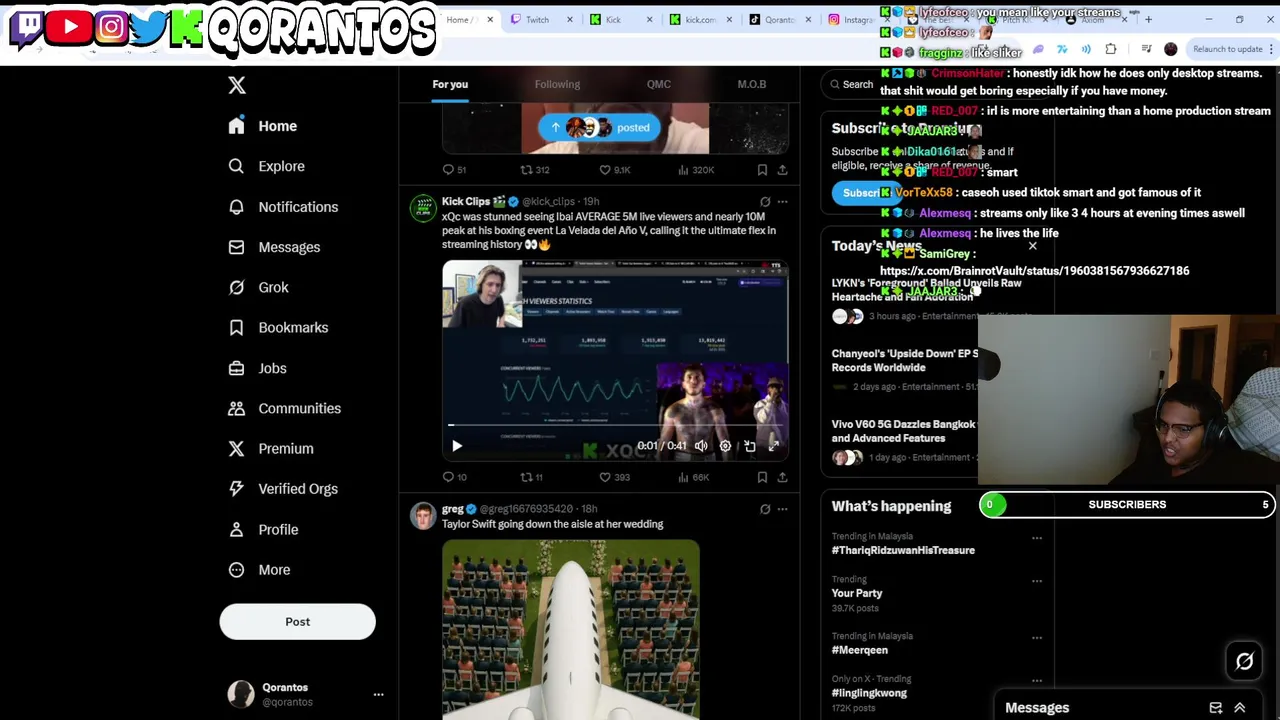Click the Communities people icon

click(x=236, y=408)
